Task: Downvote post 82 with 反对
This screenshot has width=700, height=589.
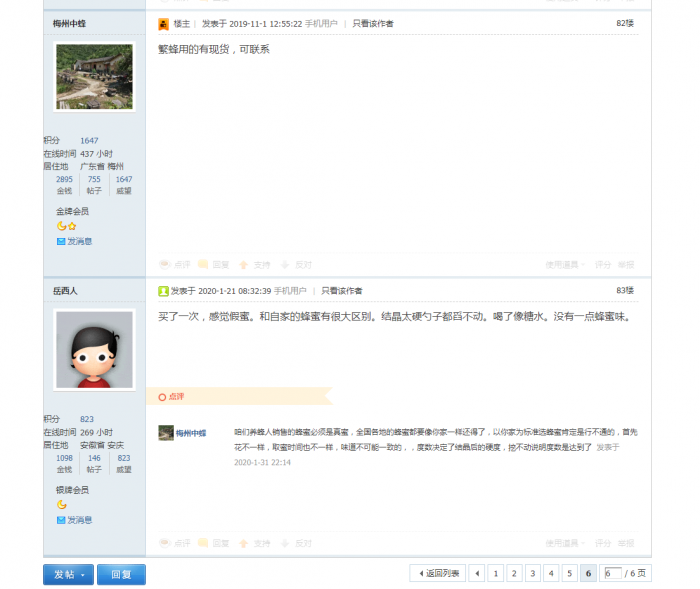Action: pos(296,265)
